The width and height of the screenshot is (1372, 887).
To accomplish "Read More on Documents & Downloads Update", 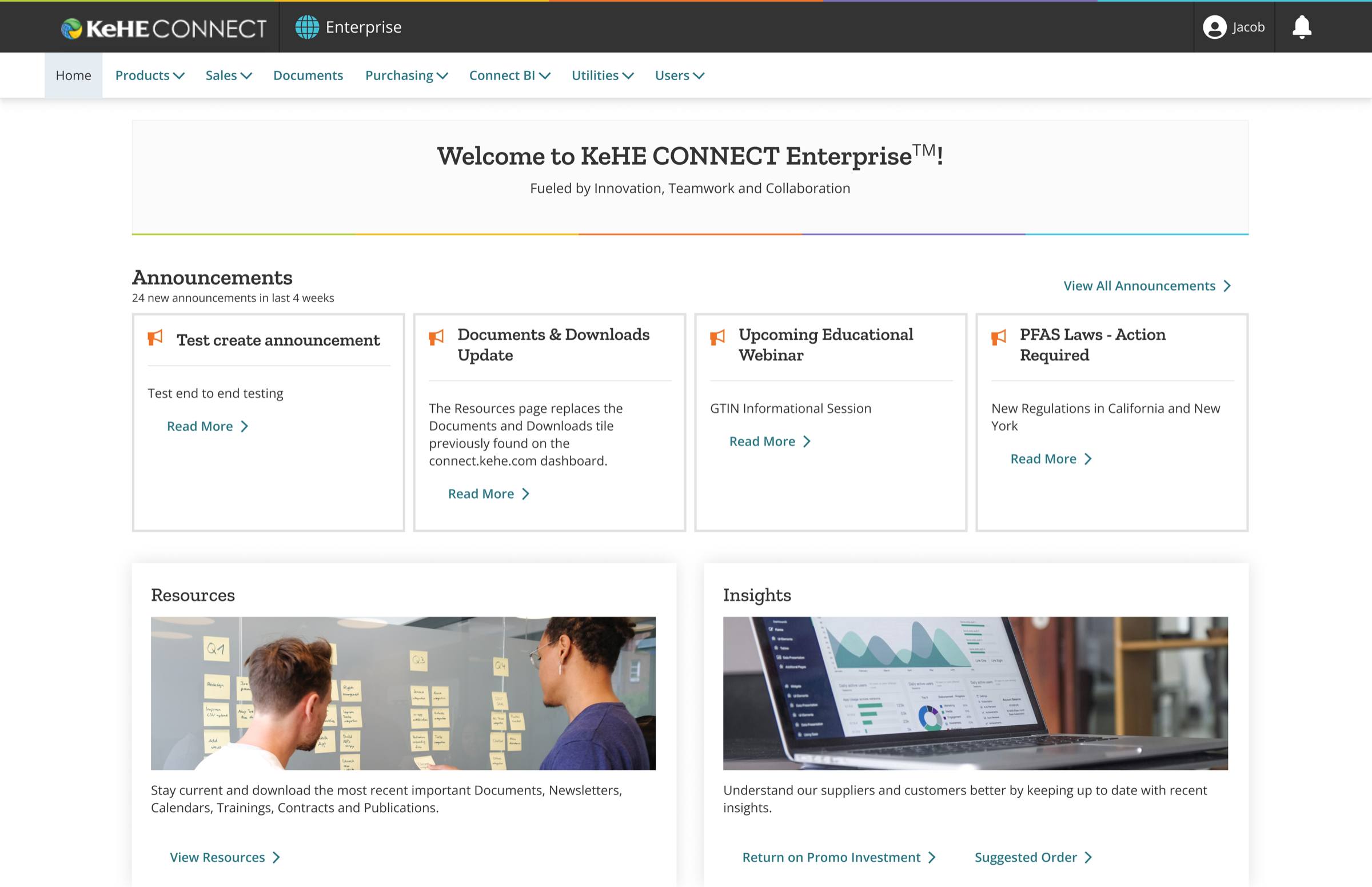I will click(x=488, y=494).
